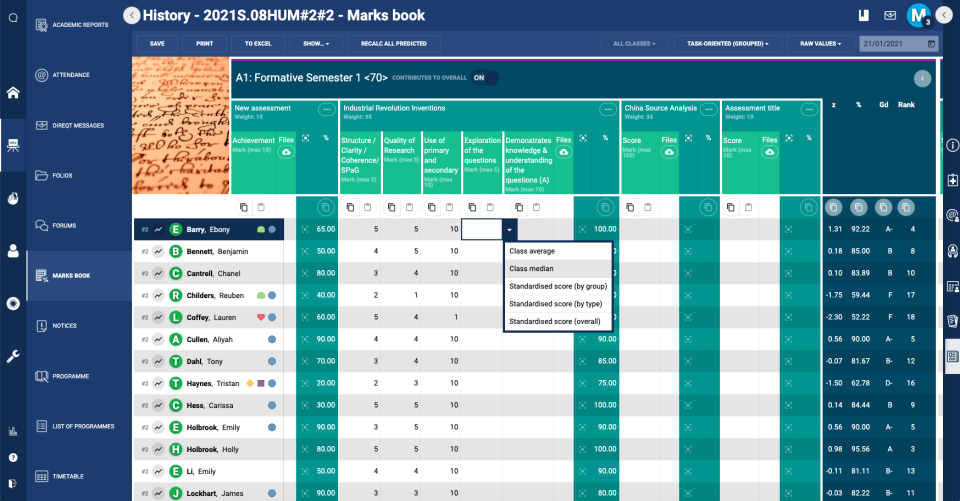The image size is (960, 501).
Task: Click the Rank column header
Action: pos(906,105)
